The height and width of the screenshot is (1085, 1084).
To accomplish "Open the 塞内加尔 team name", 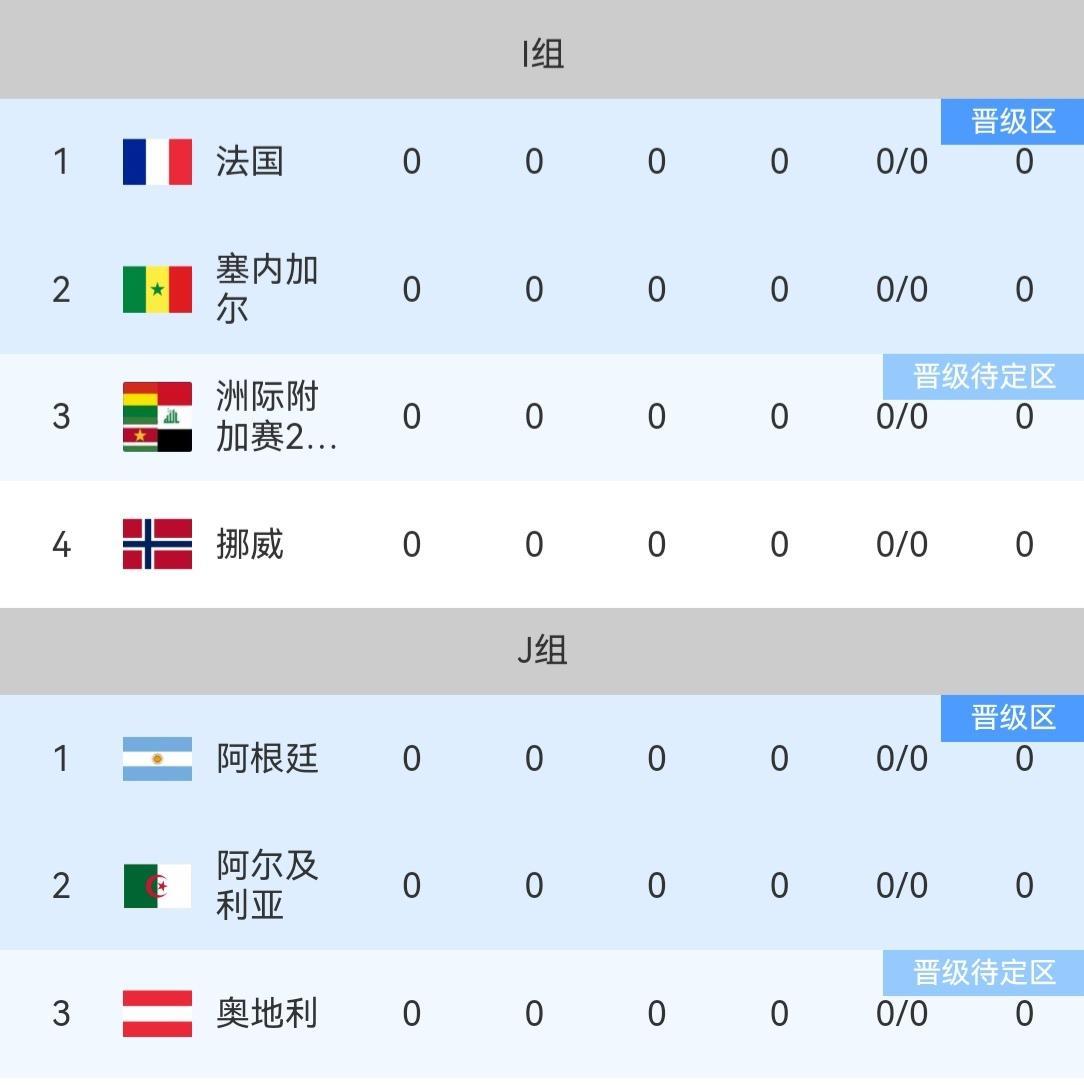I will [266, 289].
